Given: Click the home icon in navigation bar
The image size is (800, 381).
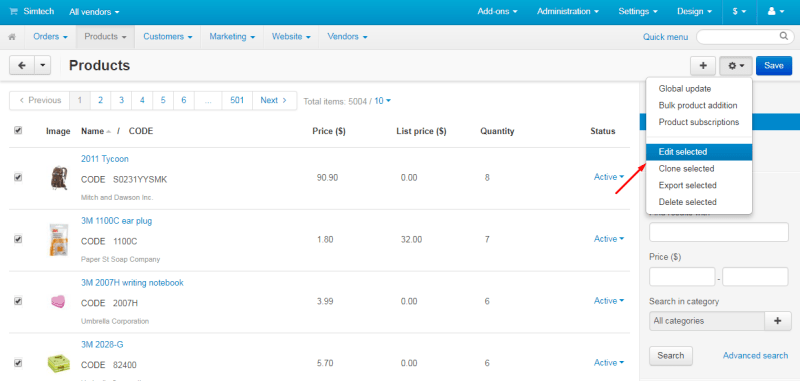Looking at the screenshot, I should point(12,37).
